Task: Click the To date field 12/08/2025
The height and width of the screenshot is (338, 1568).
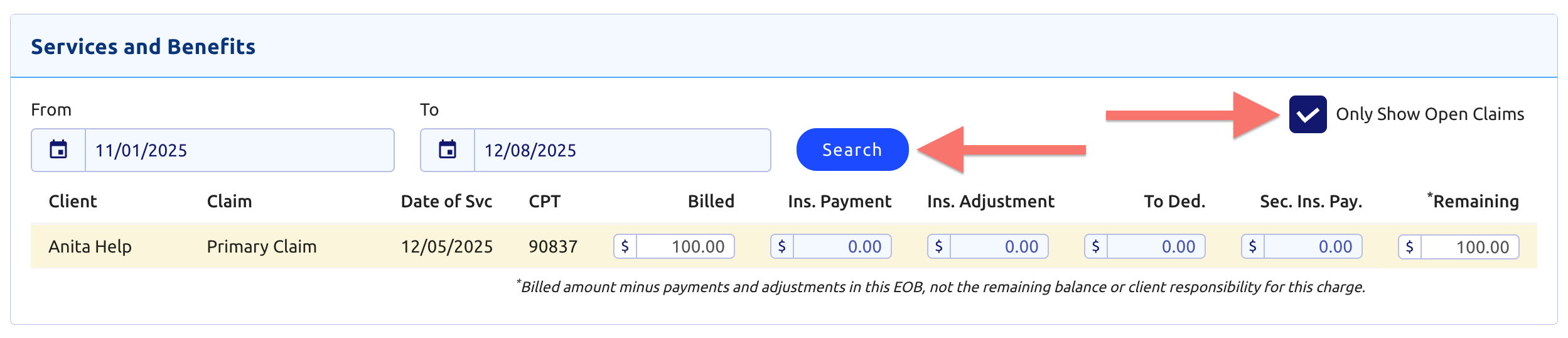Action: pos(622,150)
